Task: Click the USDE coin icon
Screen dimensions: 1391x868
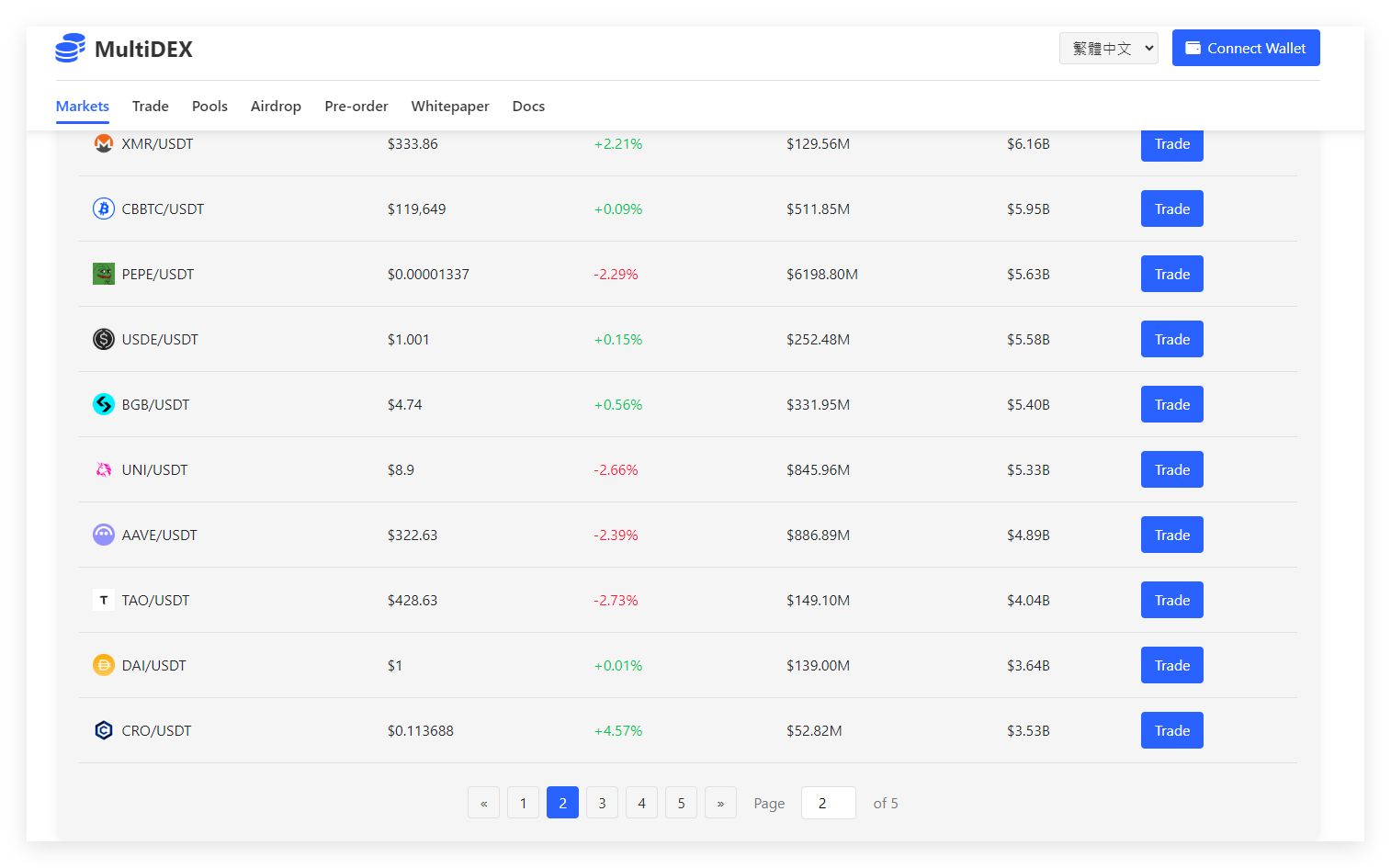Action: tap(104, 339)
